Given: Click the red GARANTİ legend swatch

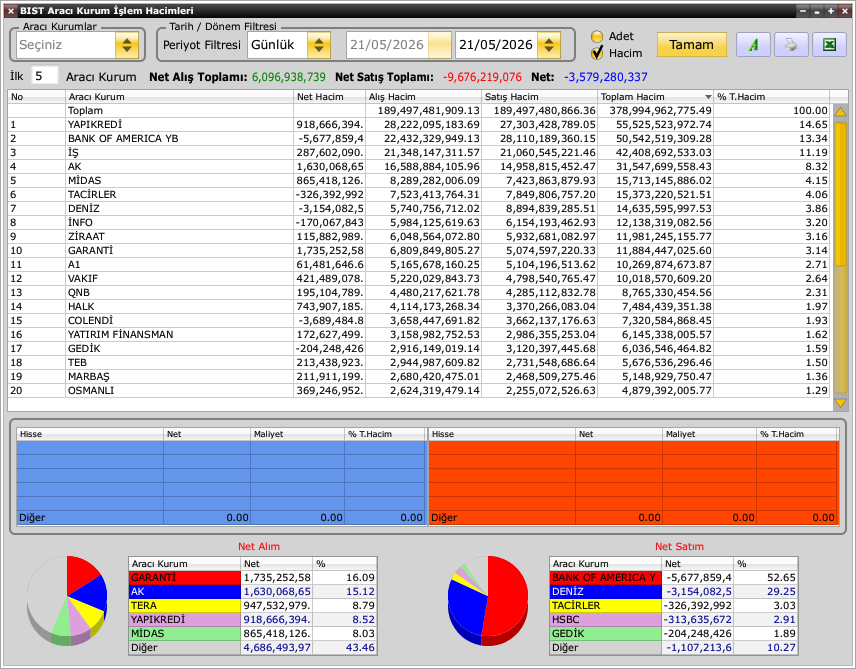Looking at the screenshot, I should coord(185,577).
